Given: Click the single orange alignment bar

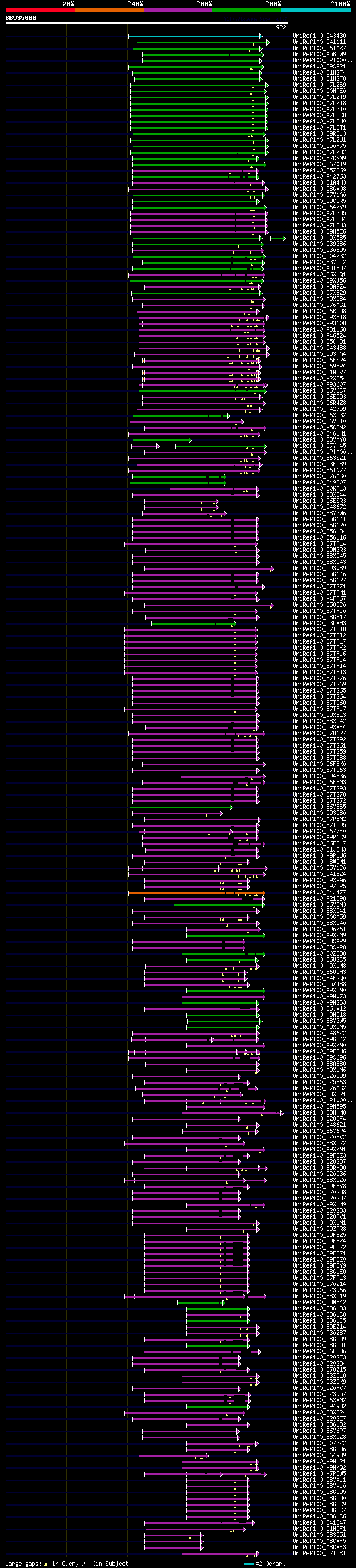Looking at the screenshot, I should 196,893.
